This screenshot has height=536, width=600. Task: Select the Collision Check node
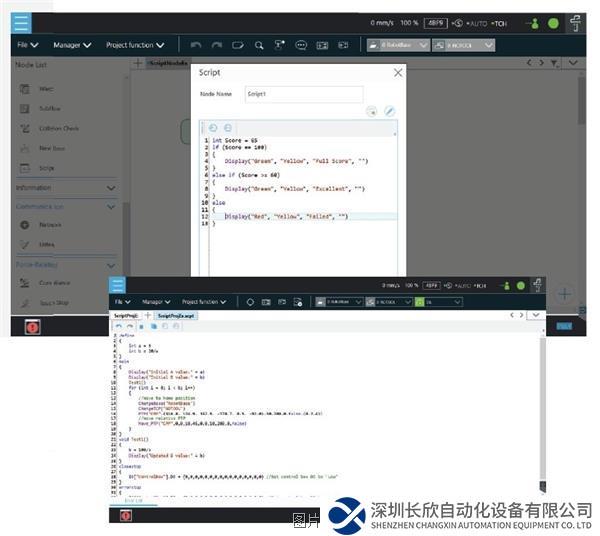58,128
